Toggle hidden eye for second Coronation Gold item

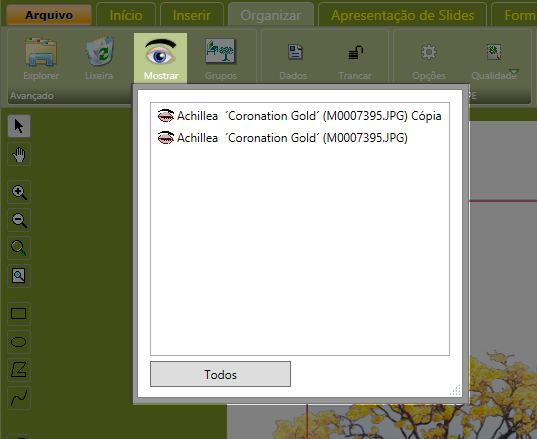(x=165, y=138)
